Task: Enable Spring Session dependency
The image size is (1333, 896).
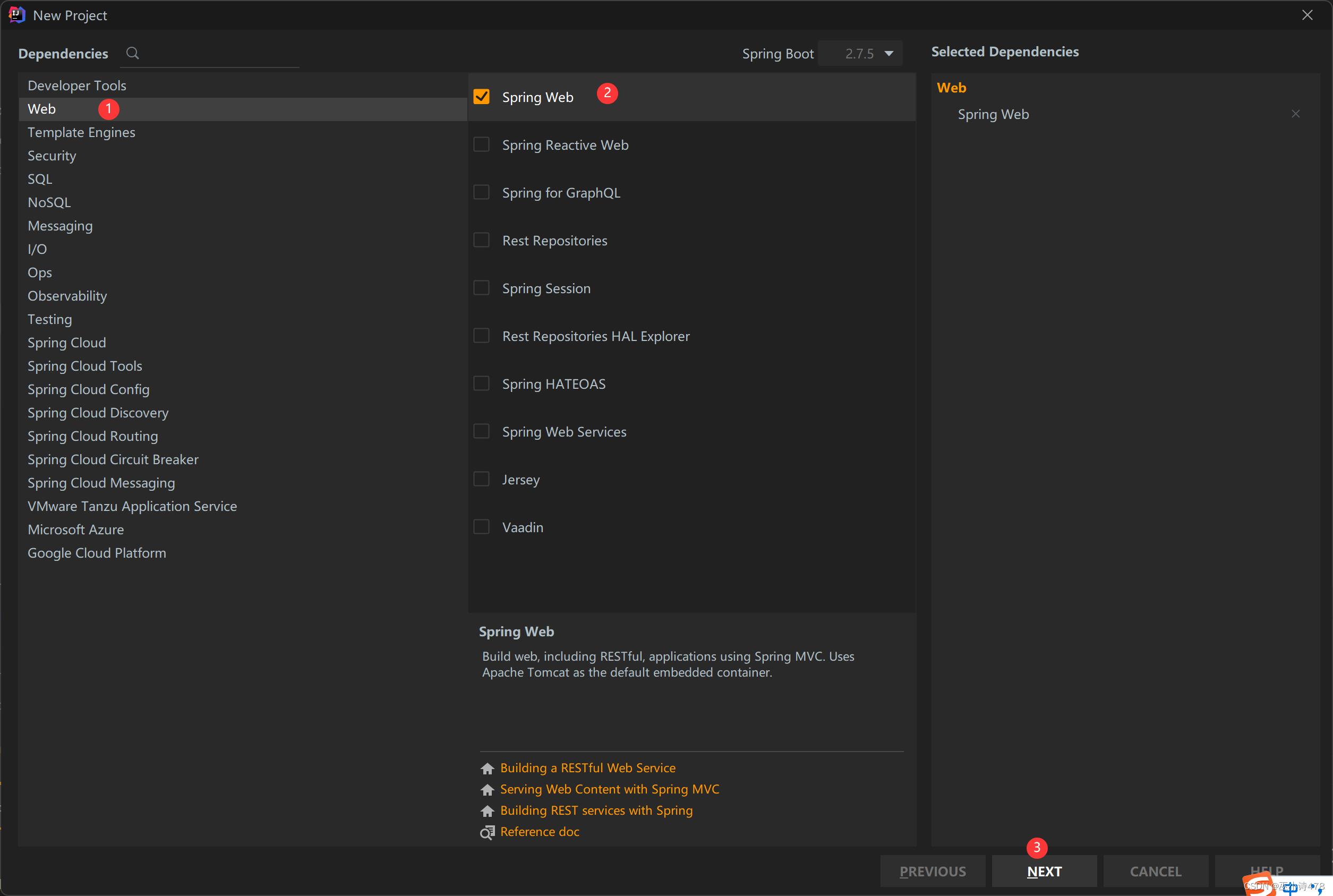Action: [482, 288]
